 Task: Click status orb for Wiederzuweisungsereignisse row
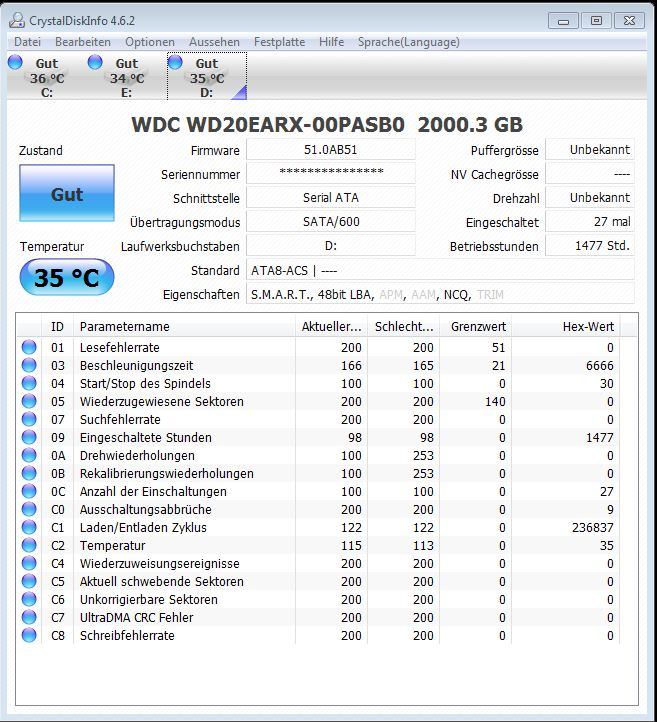pos(29,563)
